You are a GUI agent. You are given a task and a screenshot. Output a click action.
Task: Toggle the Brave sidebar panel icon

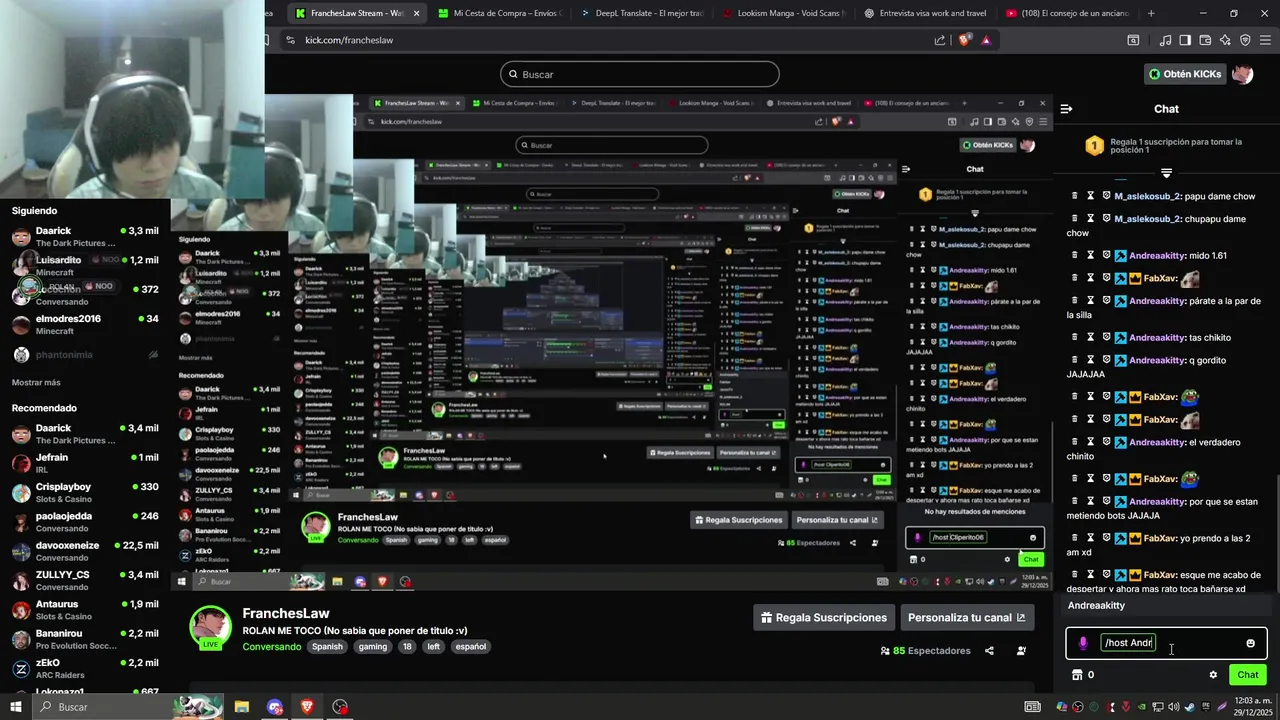1185,40
